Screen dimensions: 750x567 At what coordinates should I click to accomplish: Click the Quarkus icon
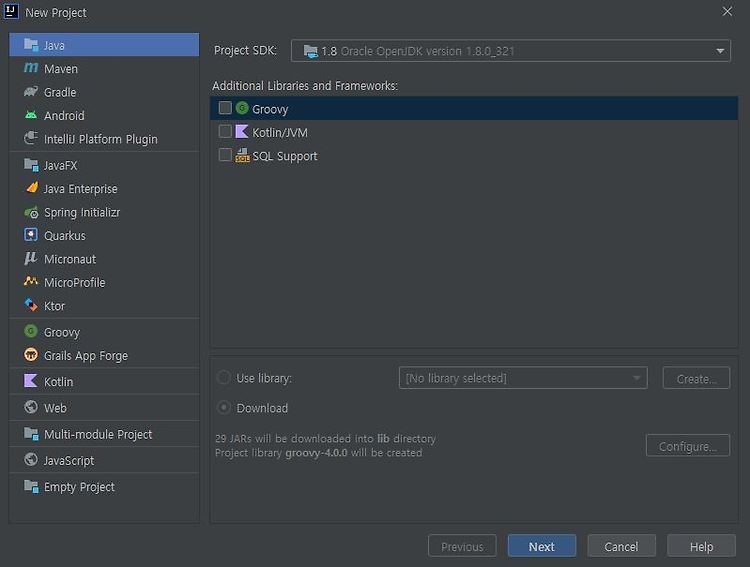[31, 235]
